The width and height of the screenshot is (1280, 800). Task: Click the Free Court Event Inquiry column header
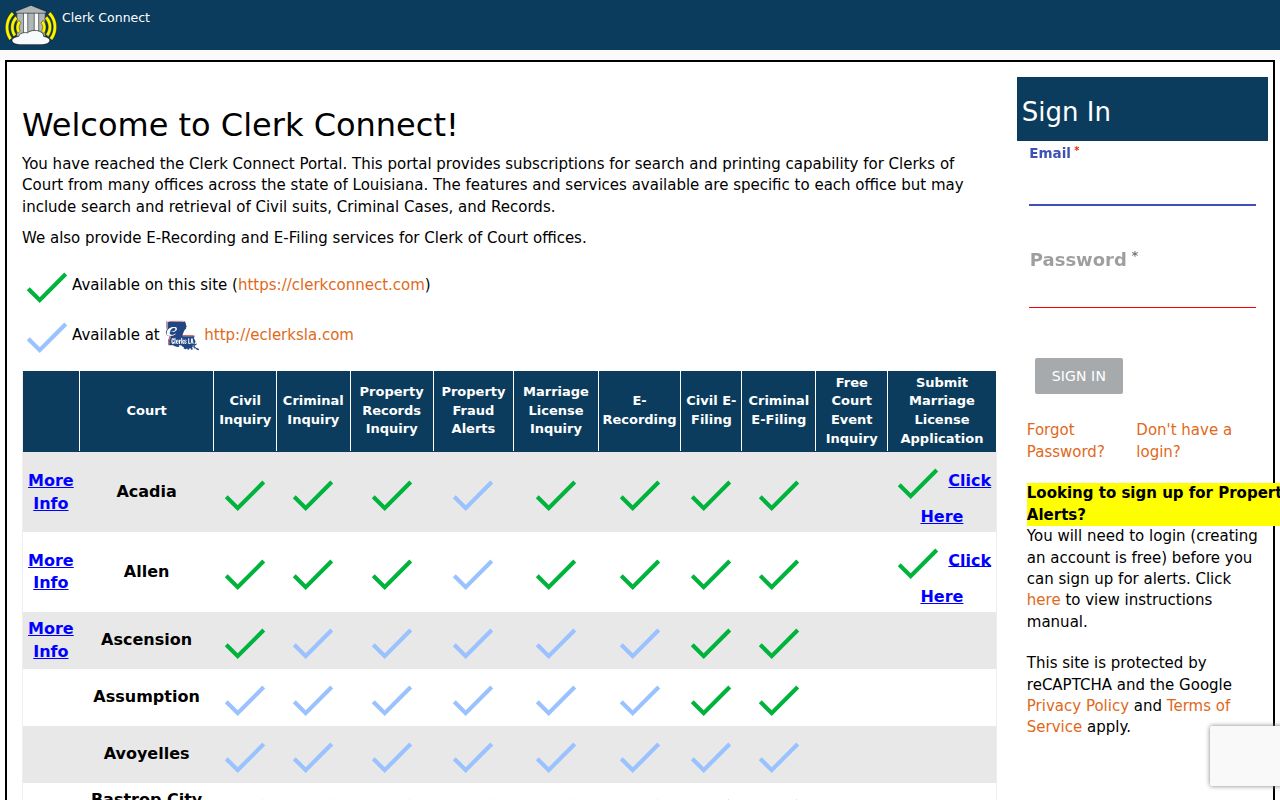pos(851,411)
